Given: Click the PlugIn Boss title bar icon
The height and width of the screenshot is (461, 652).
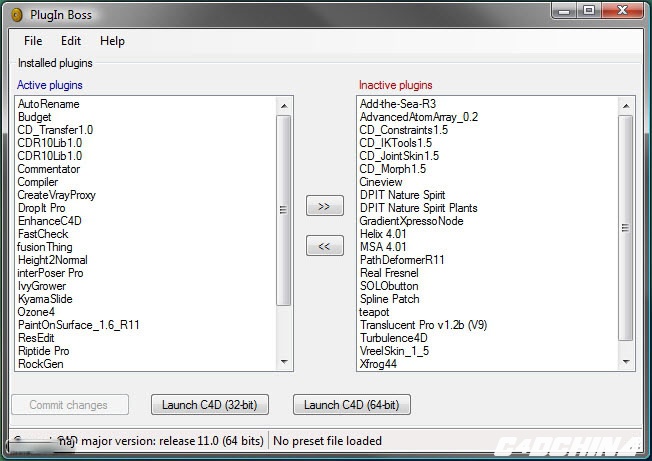Looking at the screenshot, I should [x=17, y=15].
